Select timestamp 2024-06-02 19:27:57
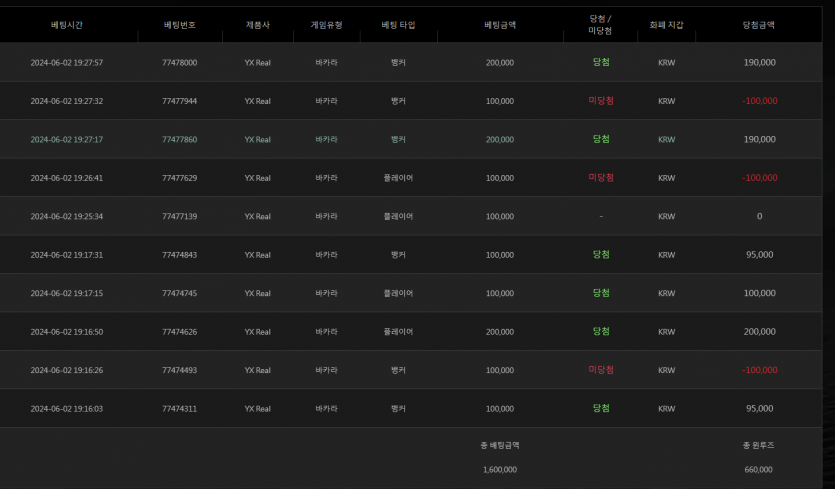The image size is (835, 489). click(67, 62)
